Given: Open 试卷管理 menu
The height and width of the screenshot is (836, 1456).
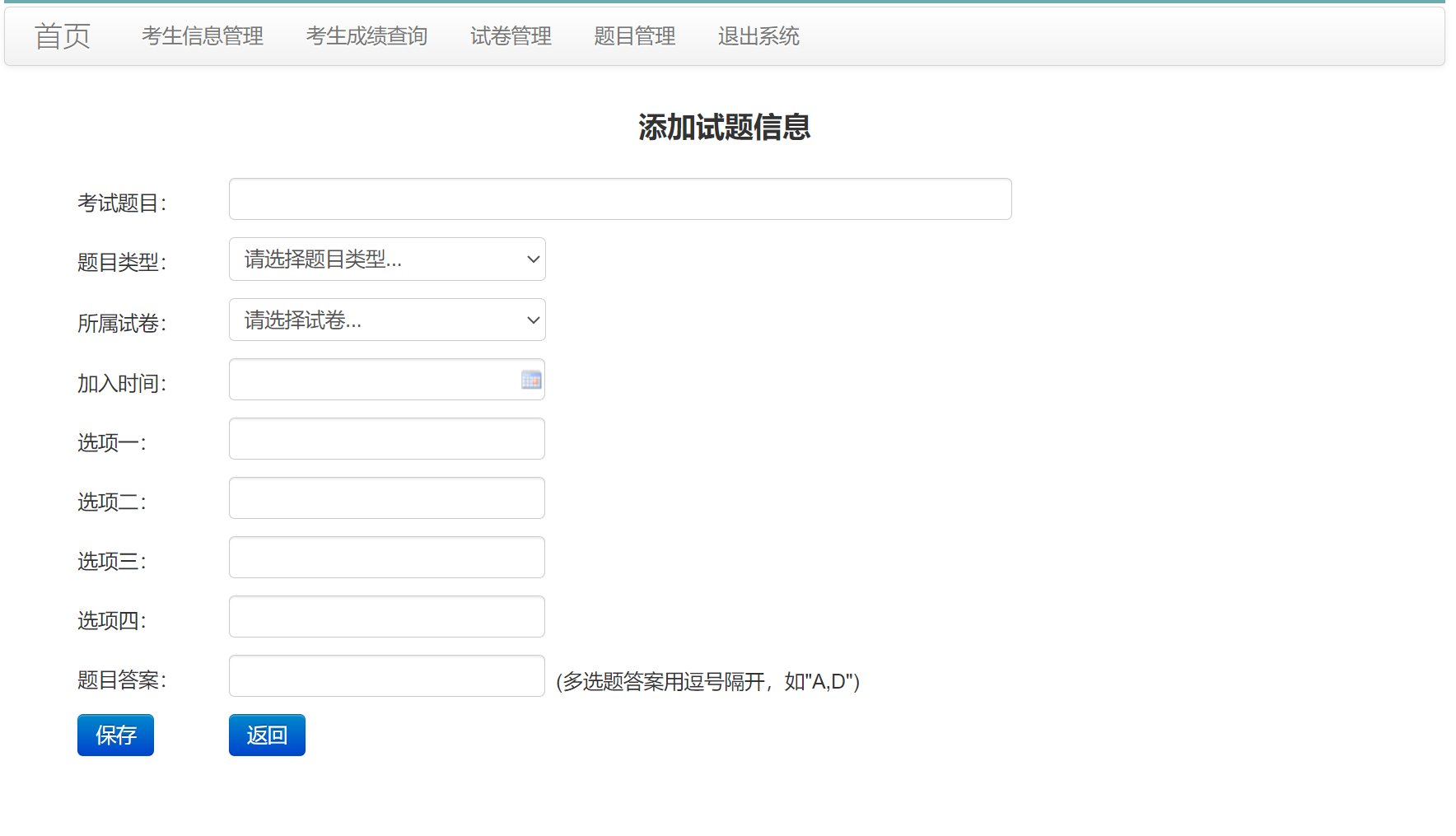Looking at the screenshot, I should click(511, 36).
